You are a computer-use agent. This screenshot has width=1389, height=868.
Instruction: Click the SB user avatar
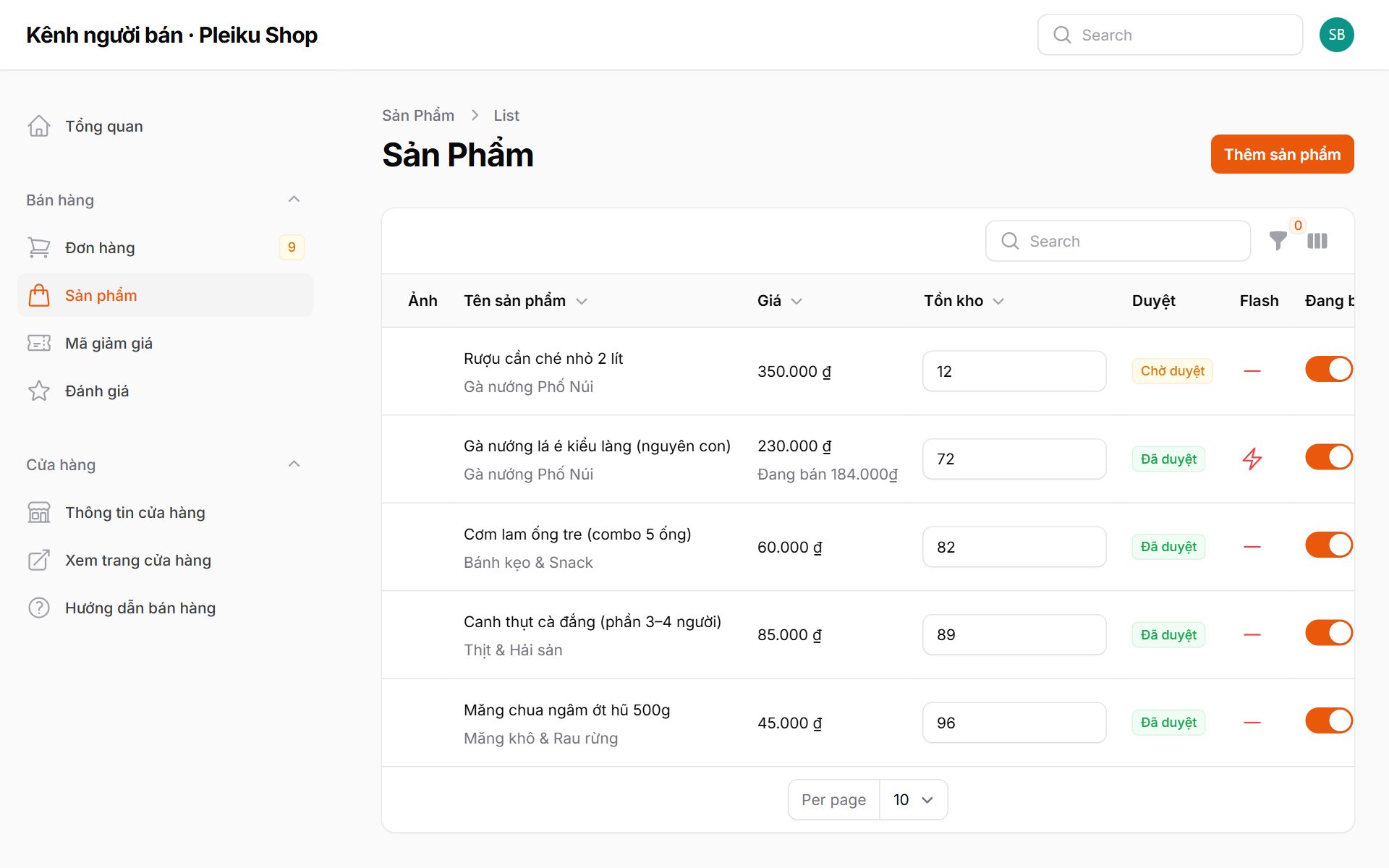click(1337, 35)
